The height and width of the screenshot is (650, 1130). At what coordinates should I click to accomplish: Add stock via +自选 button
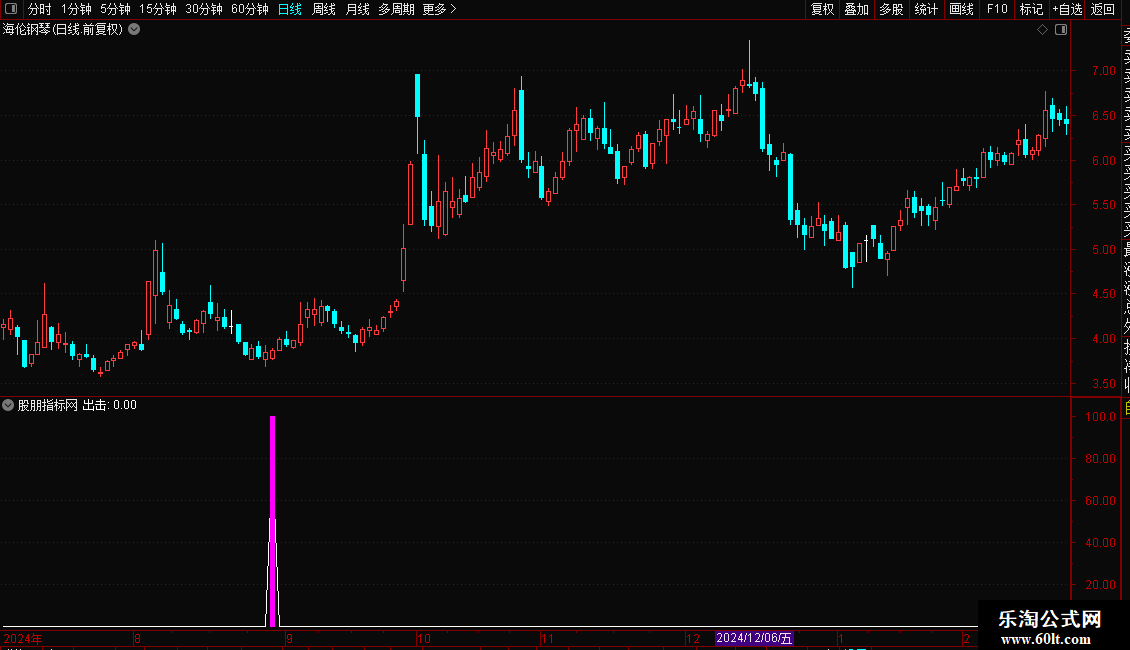pos(1067,9)
